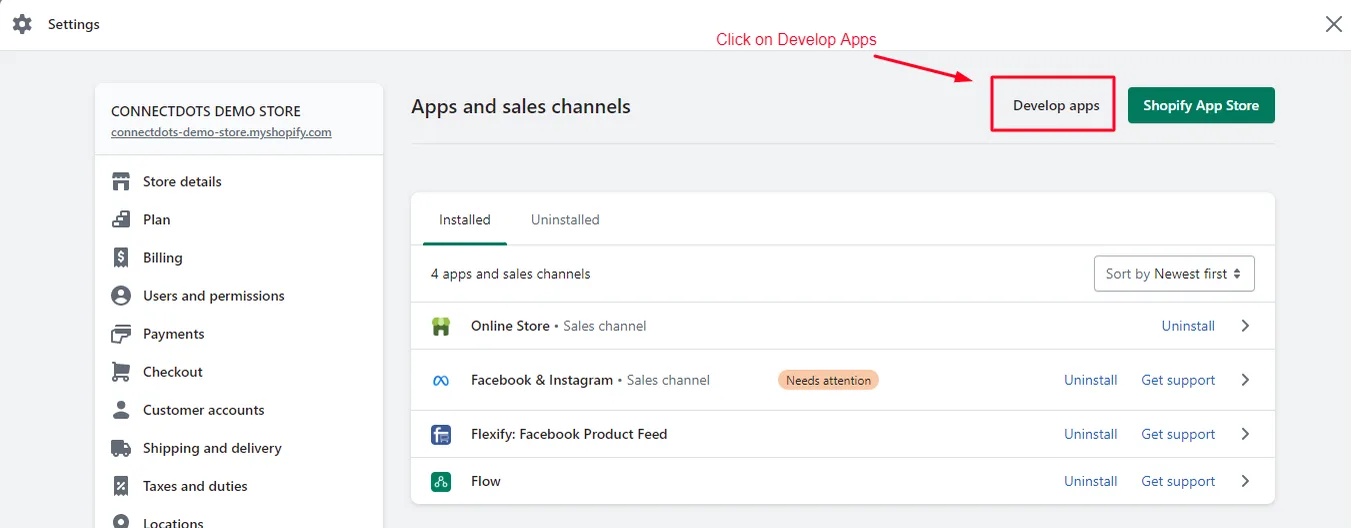Click the Flow app icon
The image size is (1351, 528).
[x=441, y=481]
